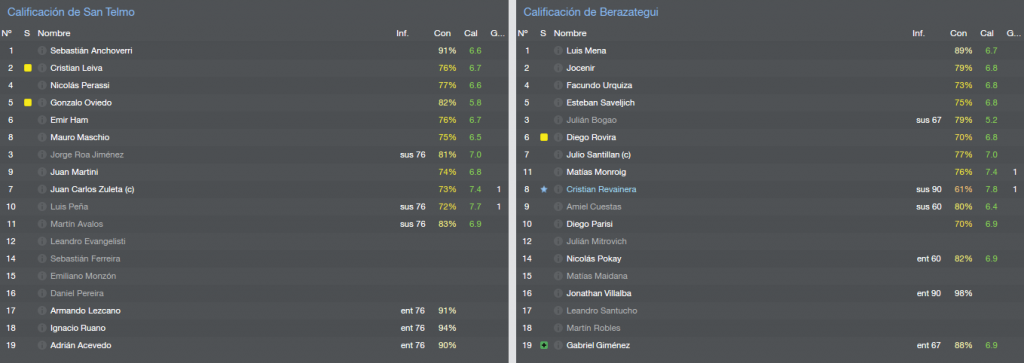This screenshot has height=363, width=1024.
Task: Click yellow card icon for Cristian Leiva
Action: coord(27,68)
